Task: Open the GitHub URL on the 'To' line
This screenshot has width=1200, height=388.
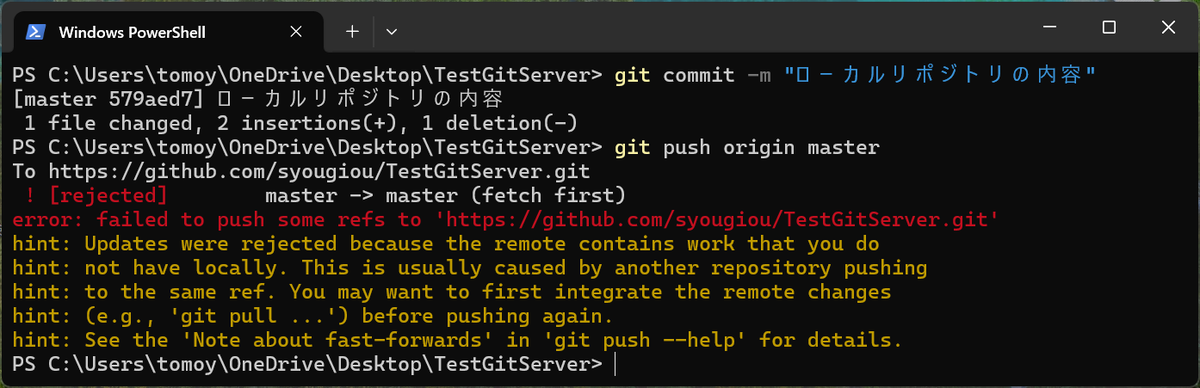Action: coord(320,171)
